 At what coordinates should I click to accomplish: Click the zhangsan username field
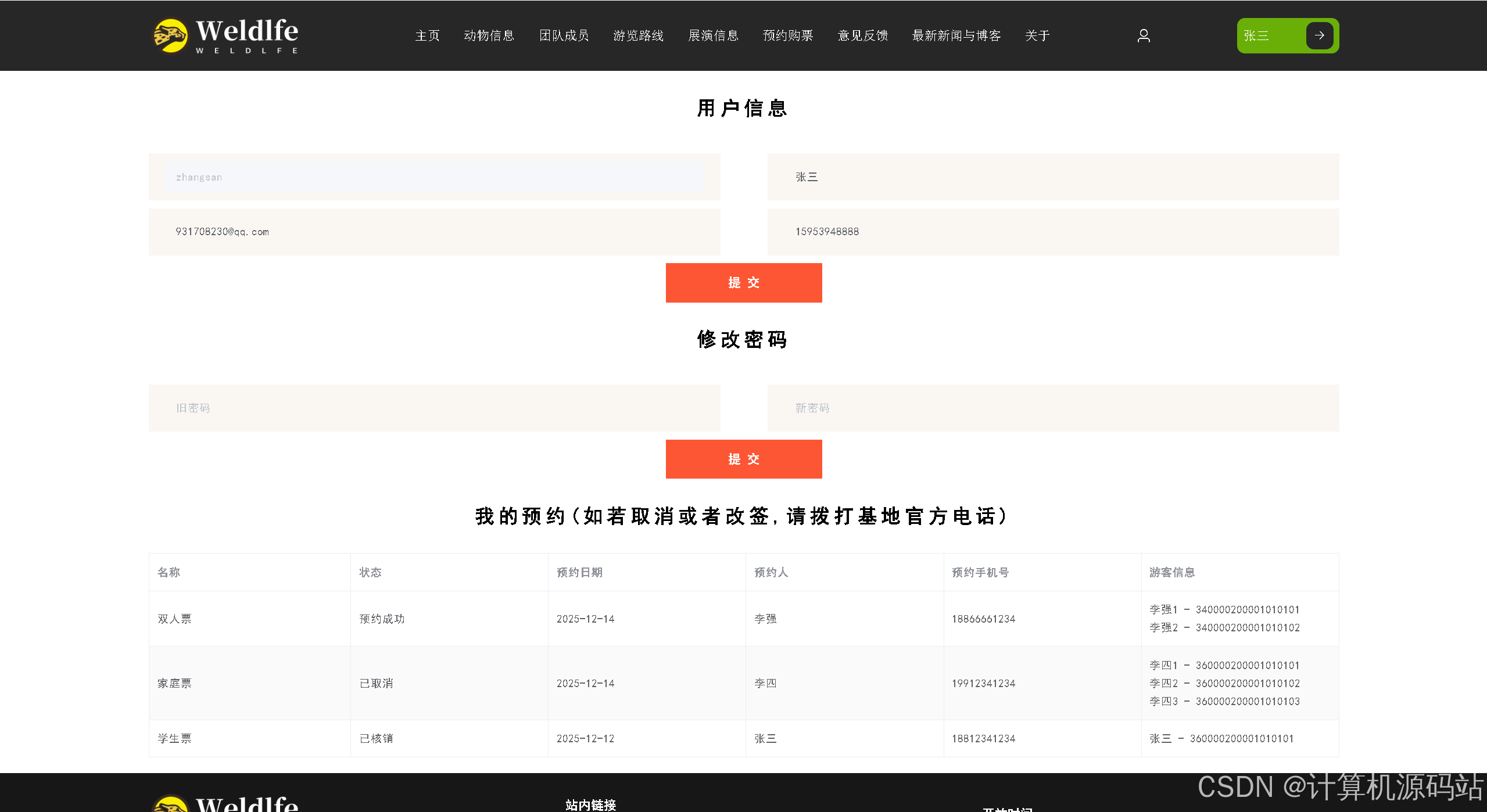pos(435,177)
